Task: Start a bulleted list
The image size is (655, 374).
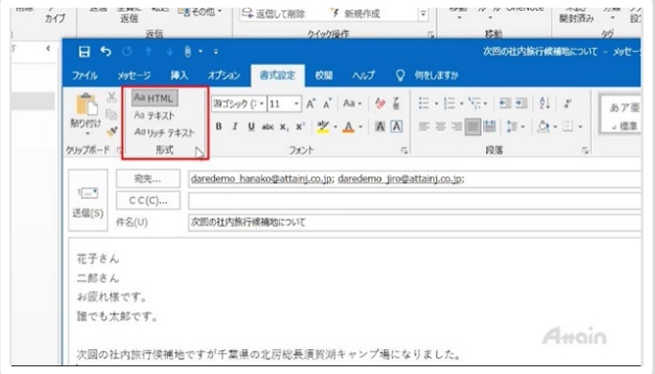Action: (424, 103)
